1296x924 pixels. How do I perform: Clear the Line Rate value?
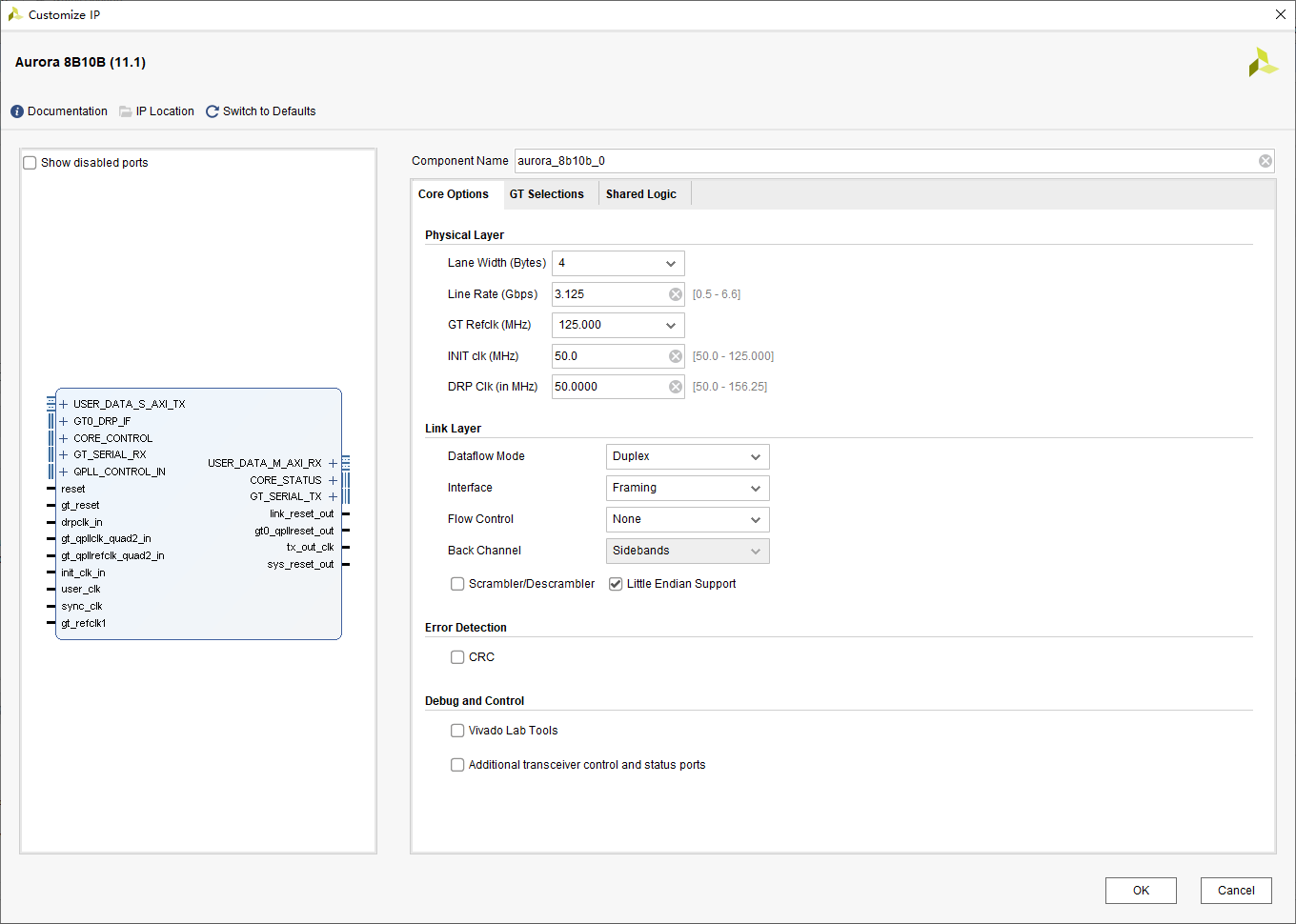pos(676,294)
